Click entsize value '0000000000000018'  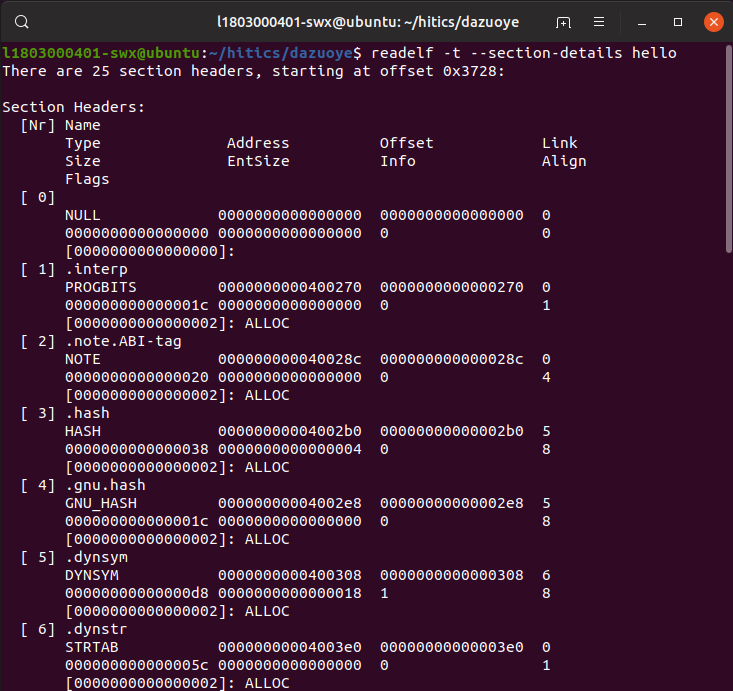pyautogui.click(x=289, y=593)
